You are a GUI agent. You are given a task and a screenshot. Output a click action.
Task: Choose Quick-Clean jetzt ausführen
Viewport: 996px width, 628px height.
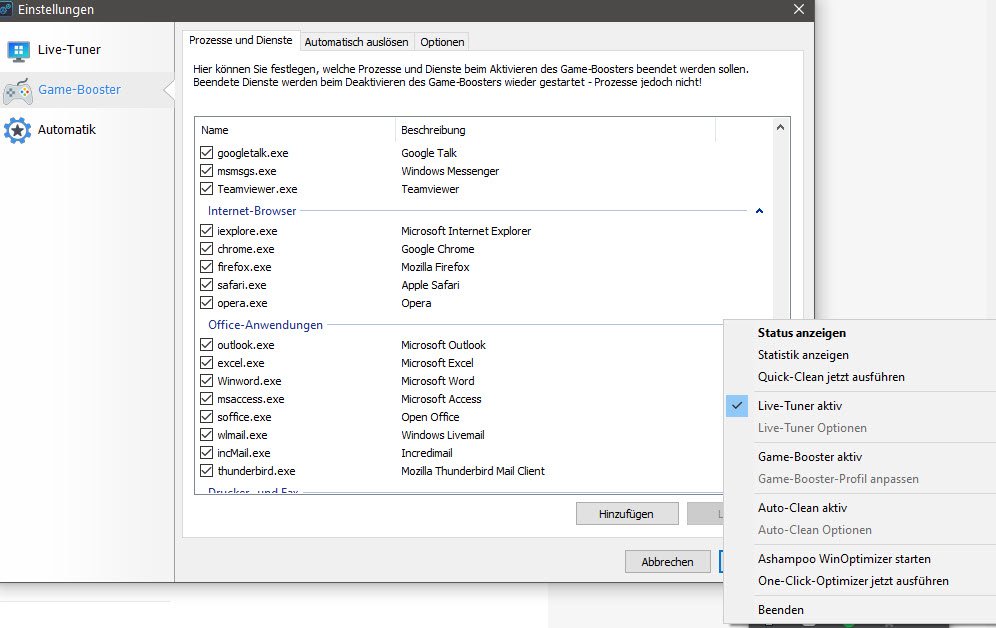[x=831, y=377]
